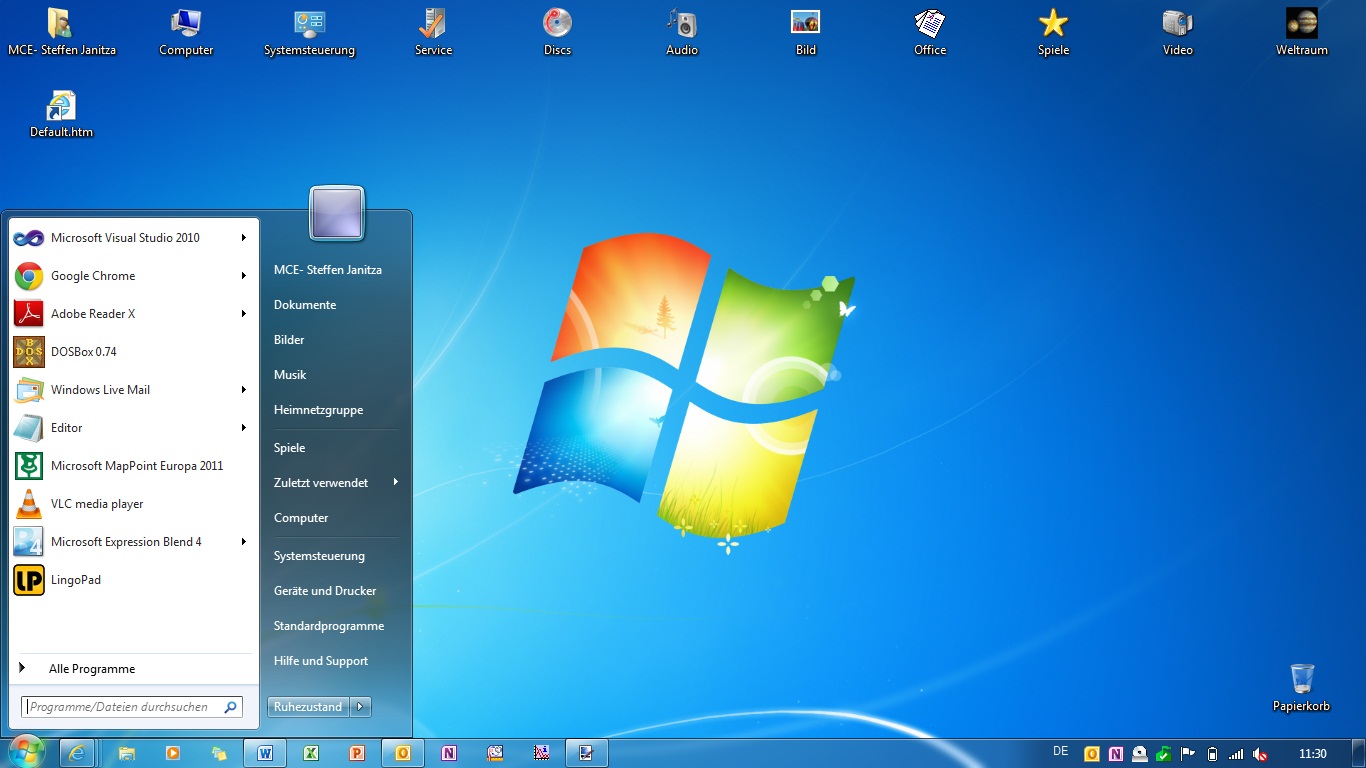This screenshot has height=768, width=1366.
Task: Expand the Google Chrome jump list arrow
Action: coord(243,276)
